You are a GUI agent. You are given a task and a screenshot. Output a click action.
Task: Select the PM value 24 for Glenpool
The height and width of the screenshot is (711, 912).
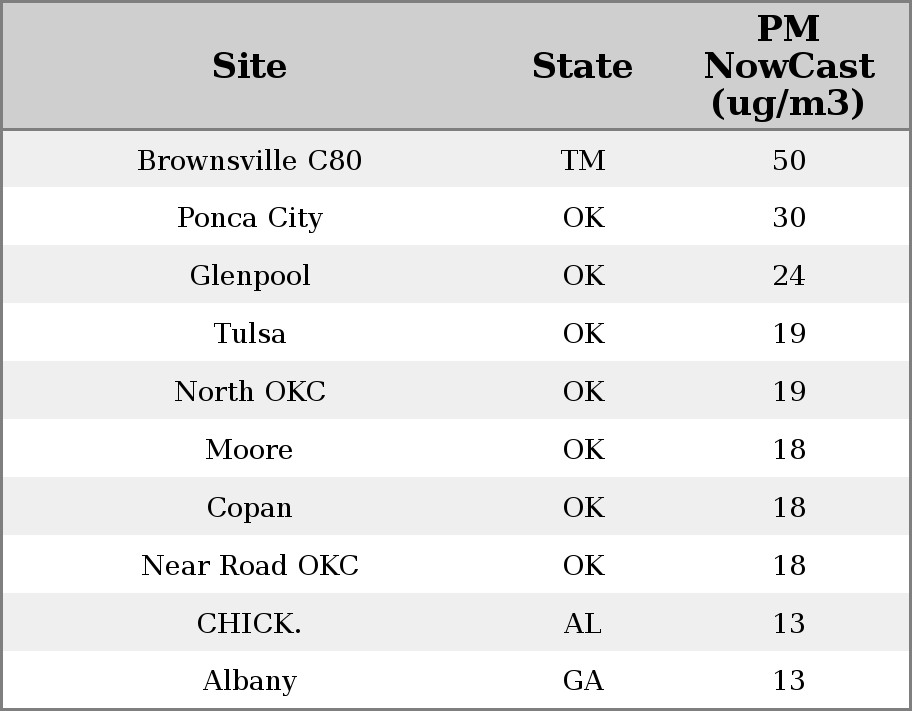click(789, 276)
